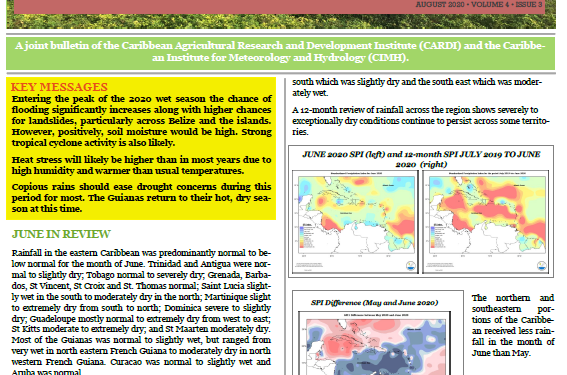The height and width of the screenshot is (375, 567).
Task: Open the June 2020 SPI map on left
Action: pos(355,221)
